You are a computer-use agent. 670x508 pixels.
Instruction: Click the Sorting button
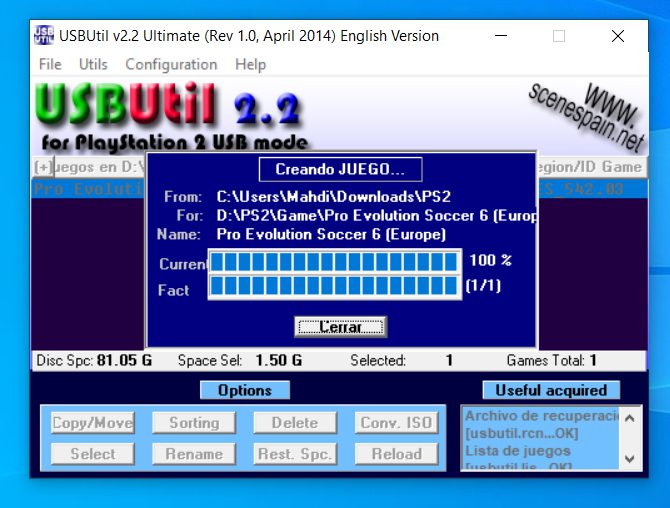point(194,423)
